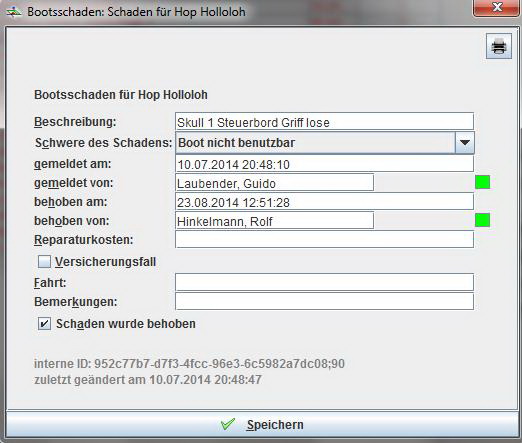Open the Schwere des Schadens dropdown arrow

point(465,143)
